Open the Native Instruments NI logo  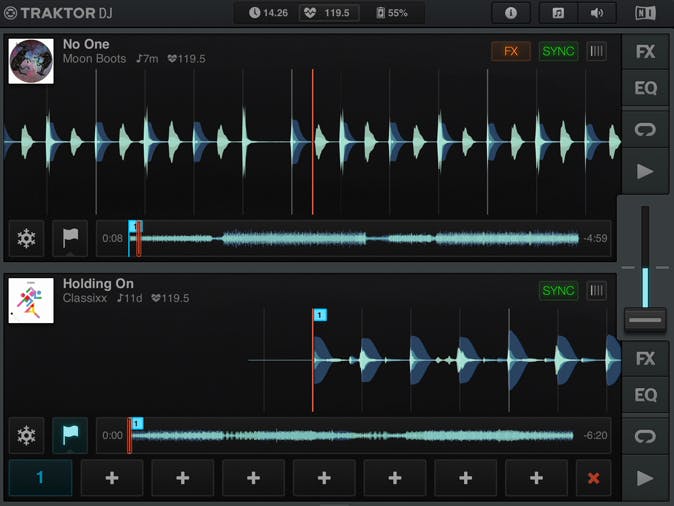coord(645,13)
